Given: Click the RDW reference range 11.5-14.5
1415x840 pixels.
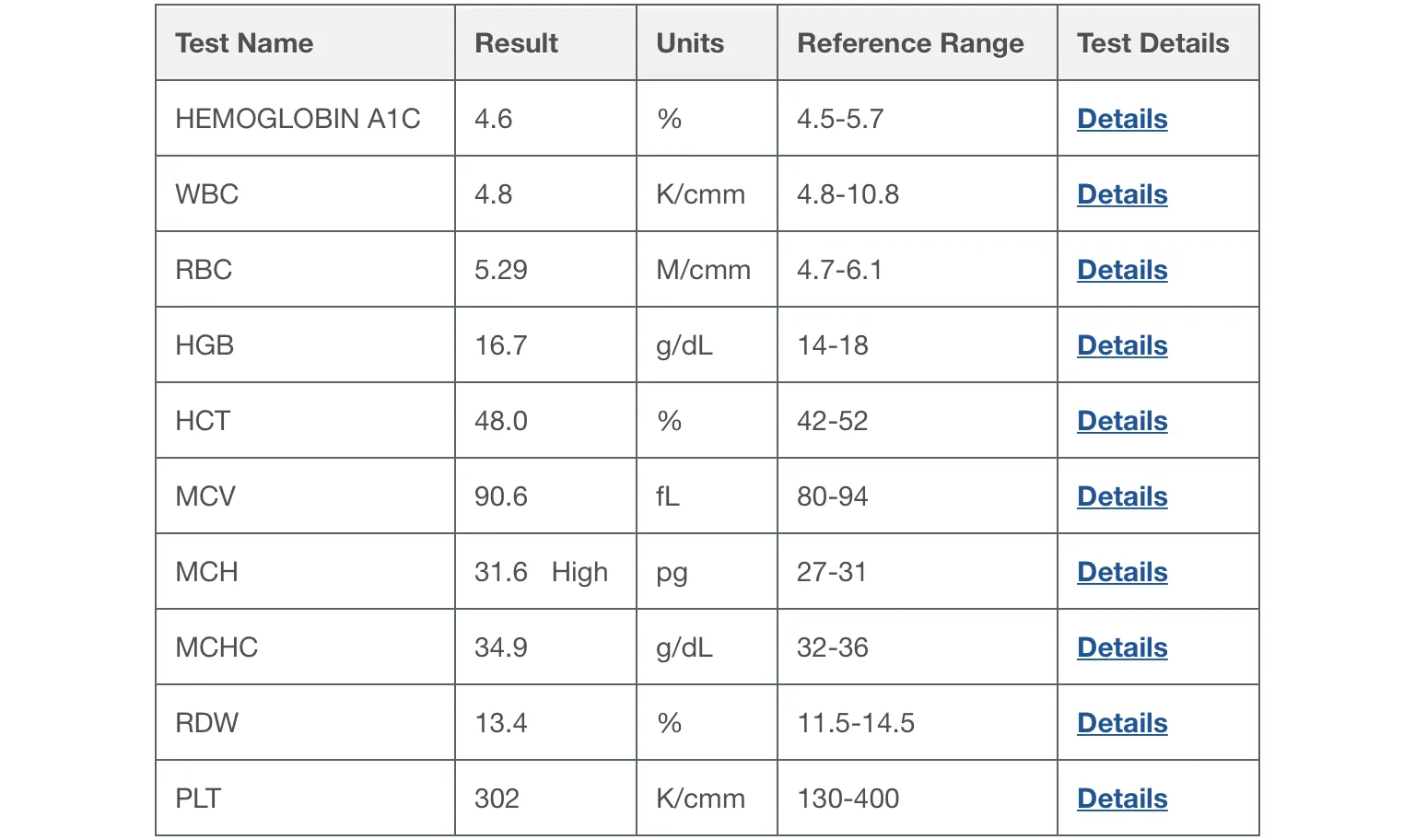Looking at the screenshot, I should [x=856, y=723].
